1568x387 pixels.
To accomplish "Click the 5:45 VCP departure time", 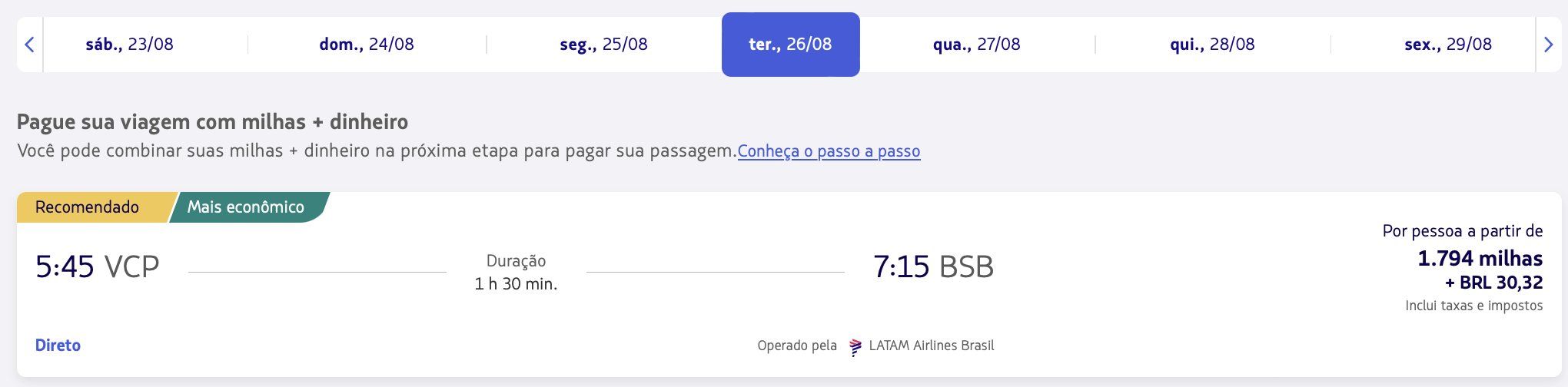I will pyautogui.click(x=98, y=267).
